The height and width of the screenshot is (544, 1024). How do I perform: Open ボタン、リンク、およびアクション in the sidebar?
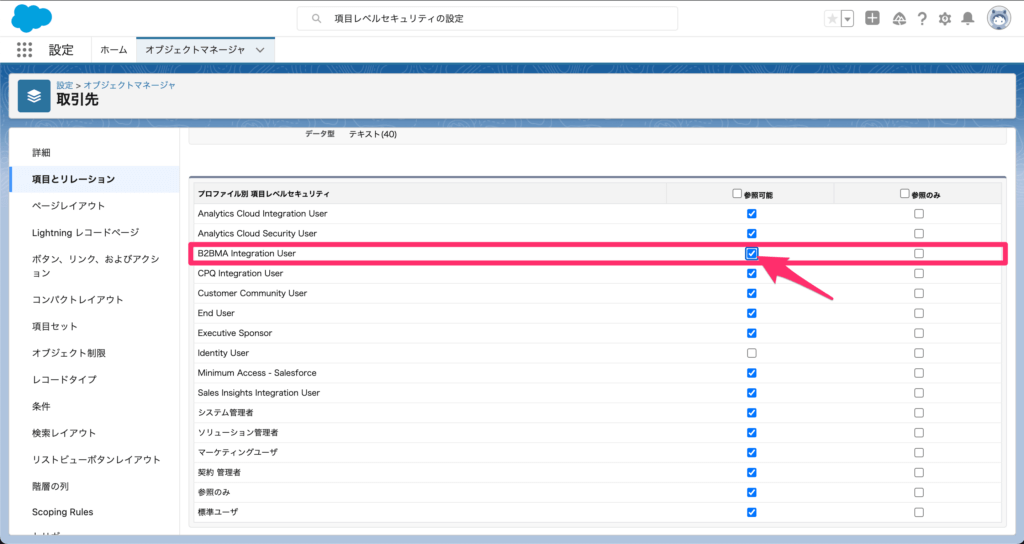click(94, 266)
